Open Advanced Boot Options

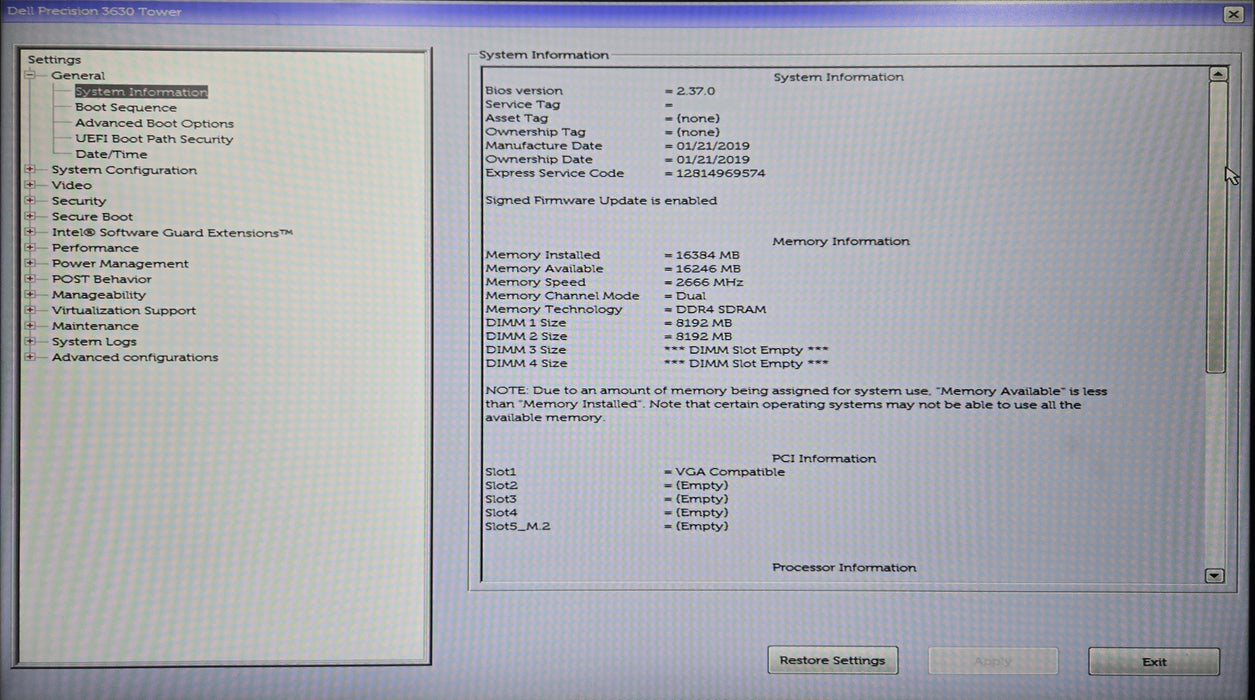click(154, 123)
